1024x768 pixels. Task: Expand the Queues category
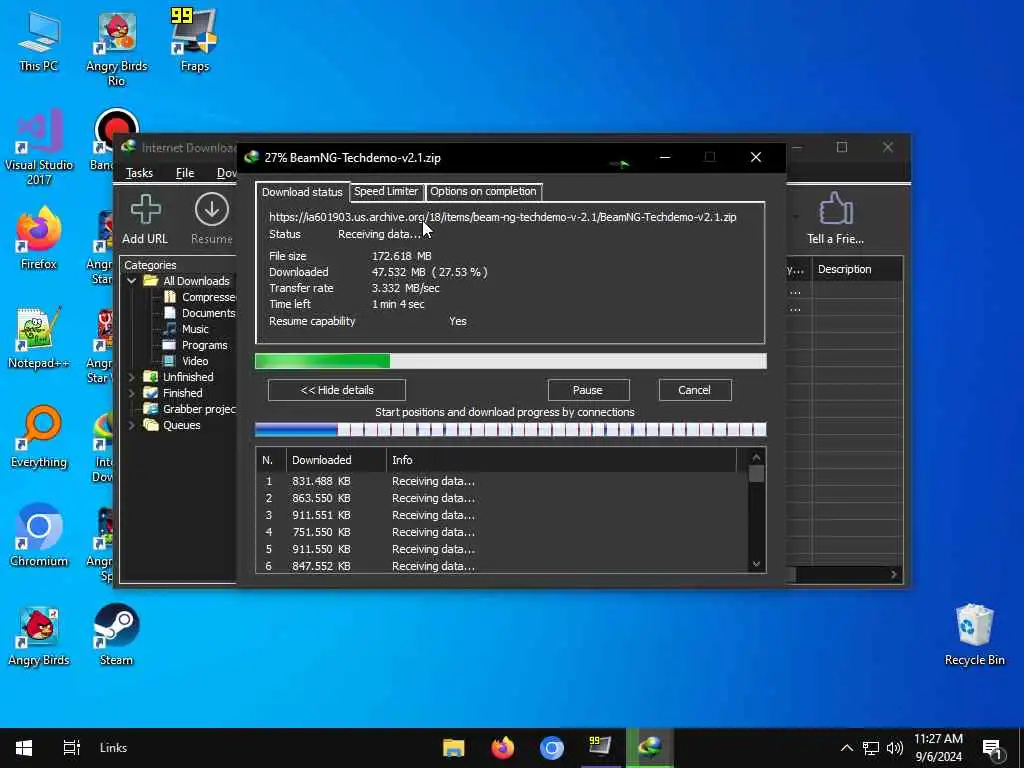click(131, 425)
